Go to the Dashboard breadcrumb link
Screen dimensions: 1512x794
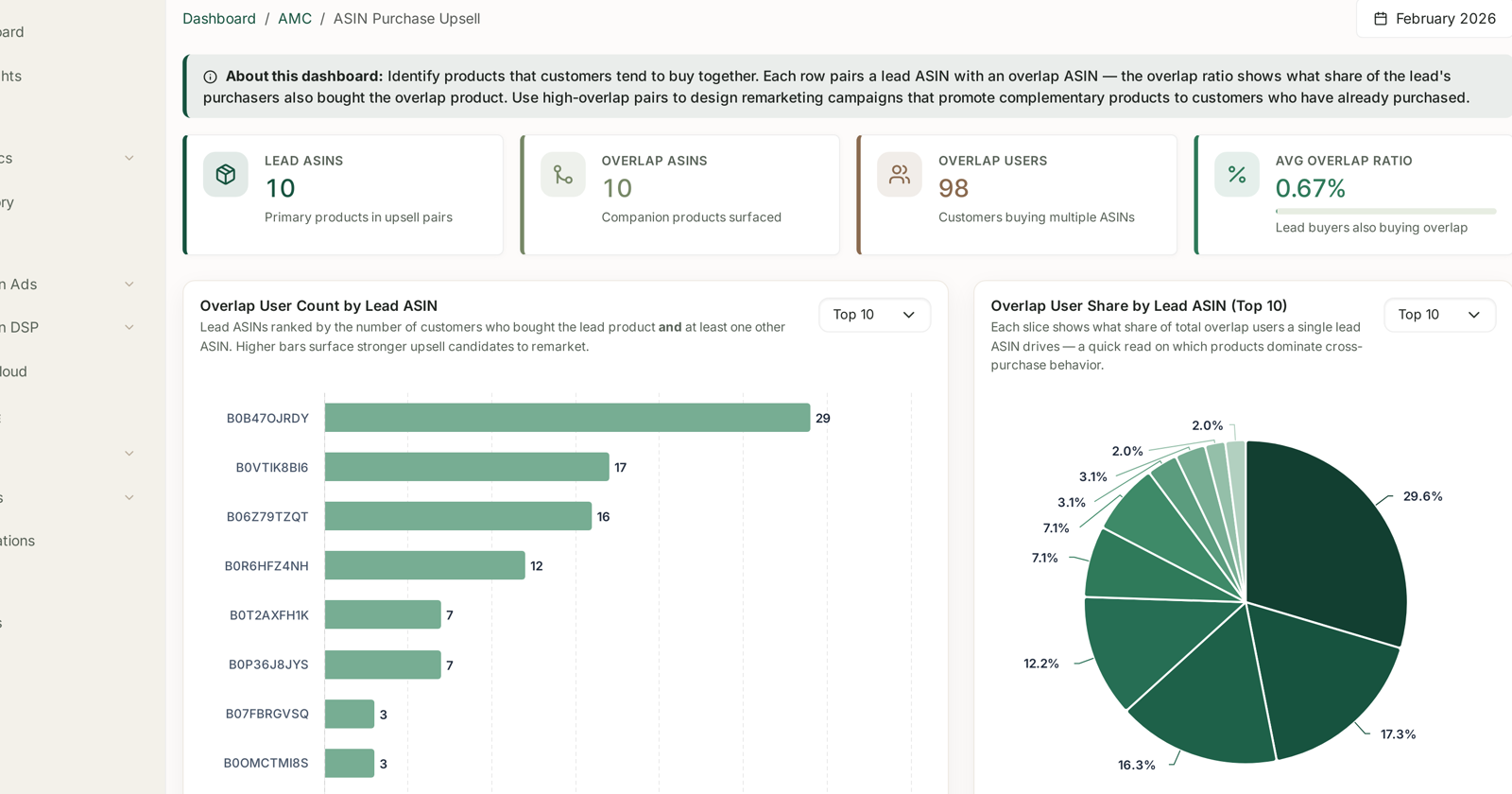click(219, 19)
